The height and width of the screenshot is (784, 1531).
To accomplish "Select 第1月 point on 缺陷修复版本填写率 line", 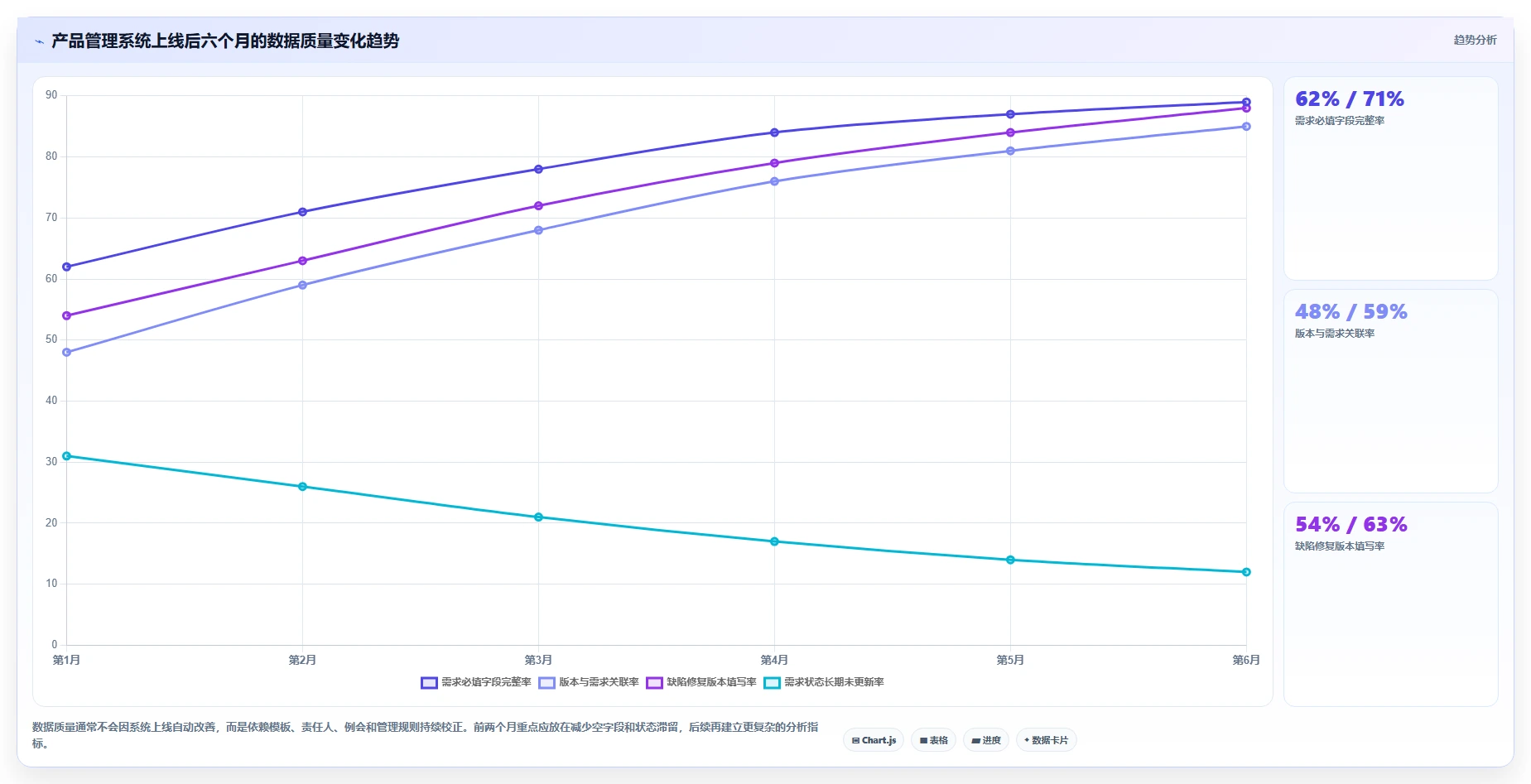I will pos(66,315).
